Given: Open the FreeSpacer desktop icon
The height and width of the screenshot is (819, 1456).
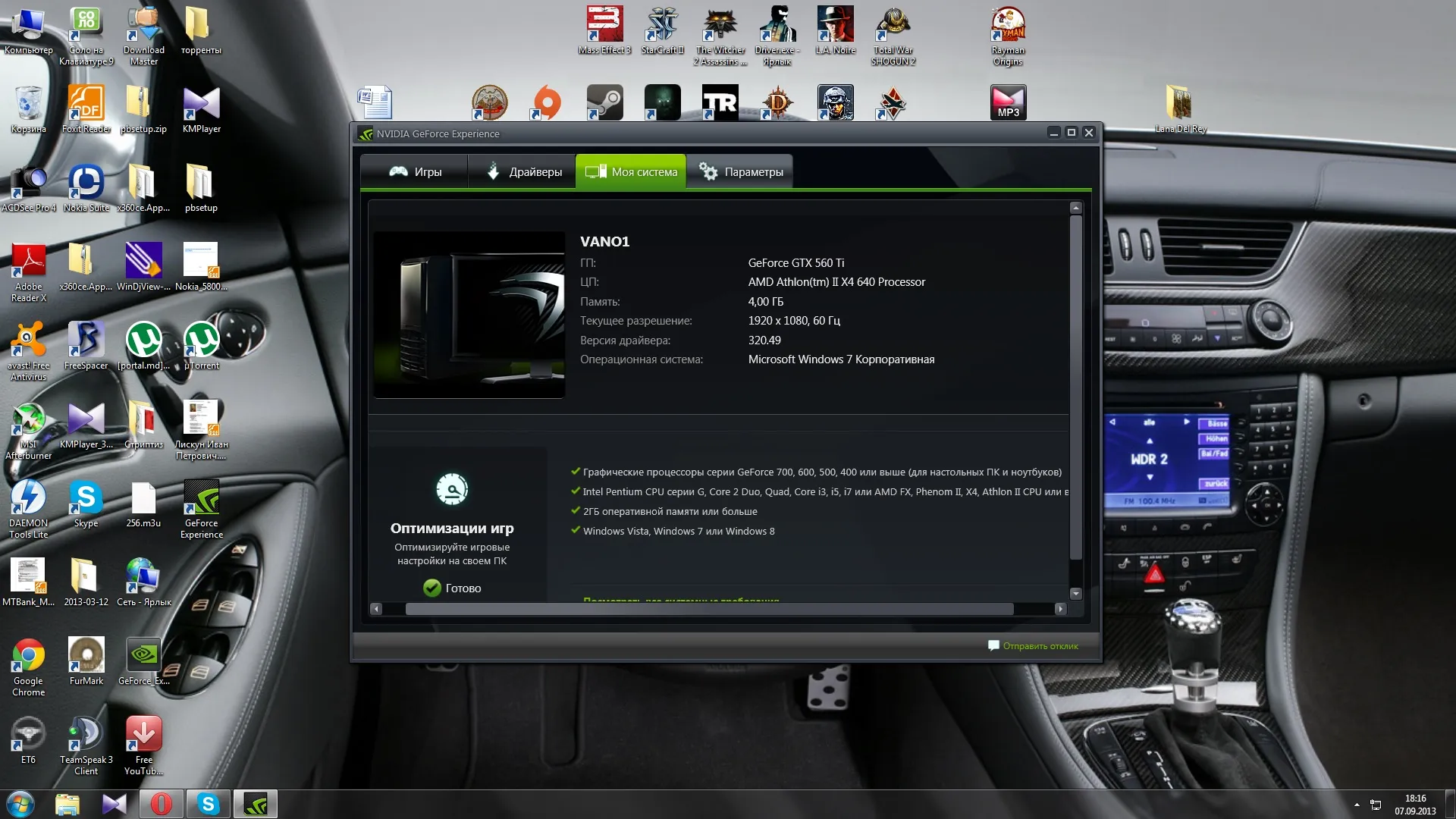Looking at the screenshot, I should (x=86, y=347).
